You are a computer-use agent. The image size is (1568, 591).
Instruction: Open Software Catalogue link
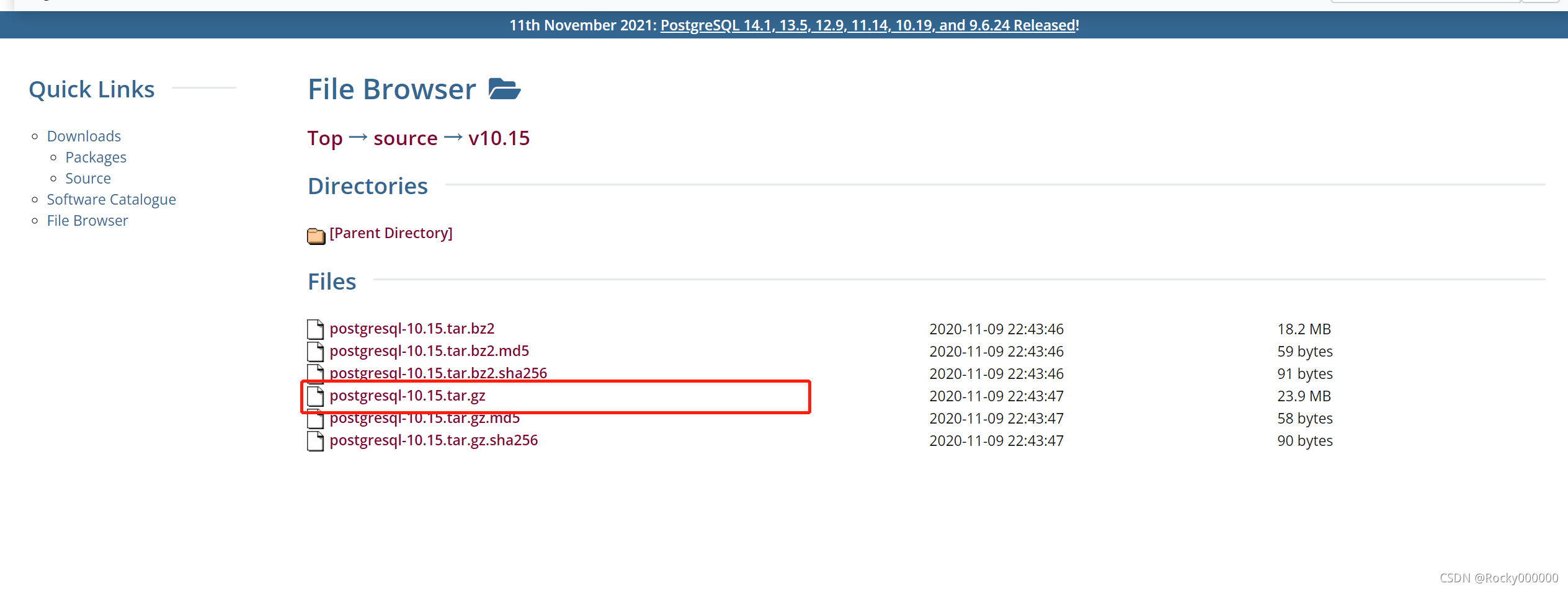point(112,199)
